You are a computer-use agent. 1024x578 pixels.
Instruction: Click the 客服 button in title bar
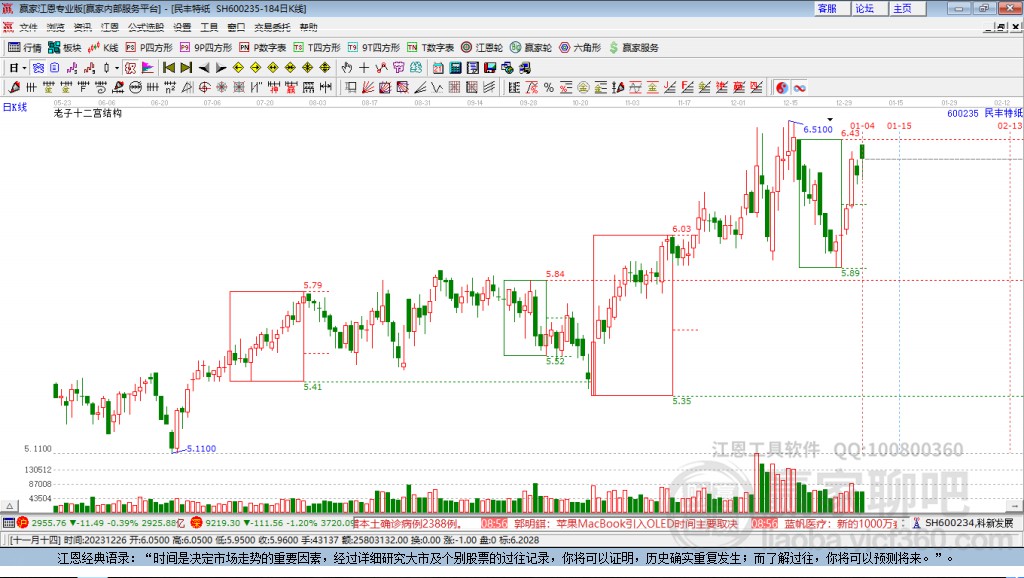(x=831, y=8)
